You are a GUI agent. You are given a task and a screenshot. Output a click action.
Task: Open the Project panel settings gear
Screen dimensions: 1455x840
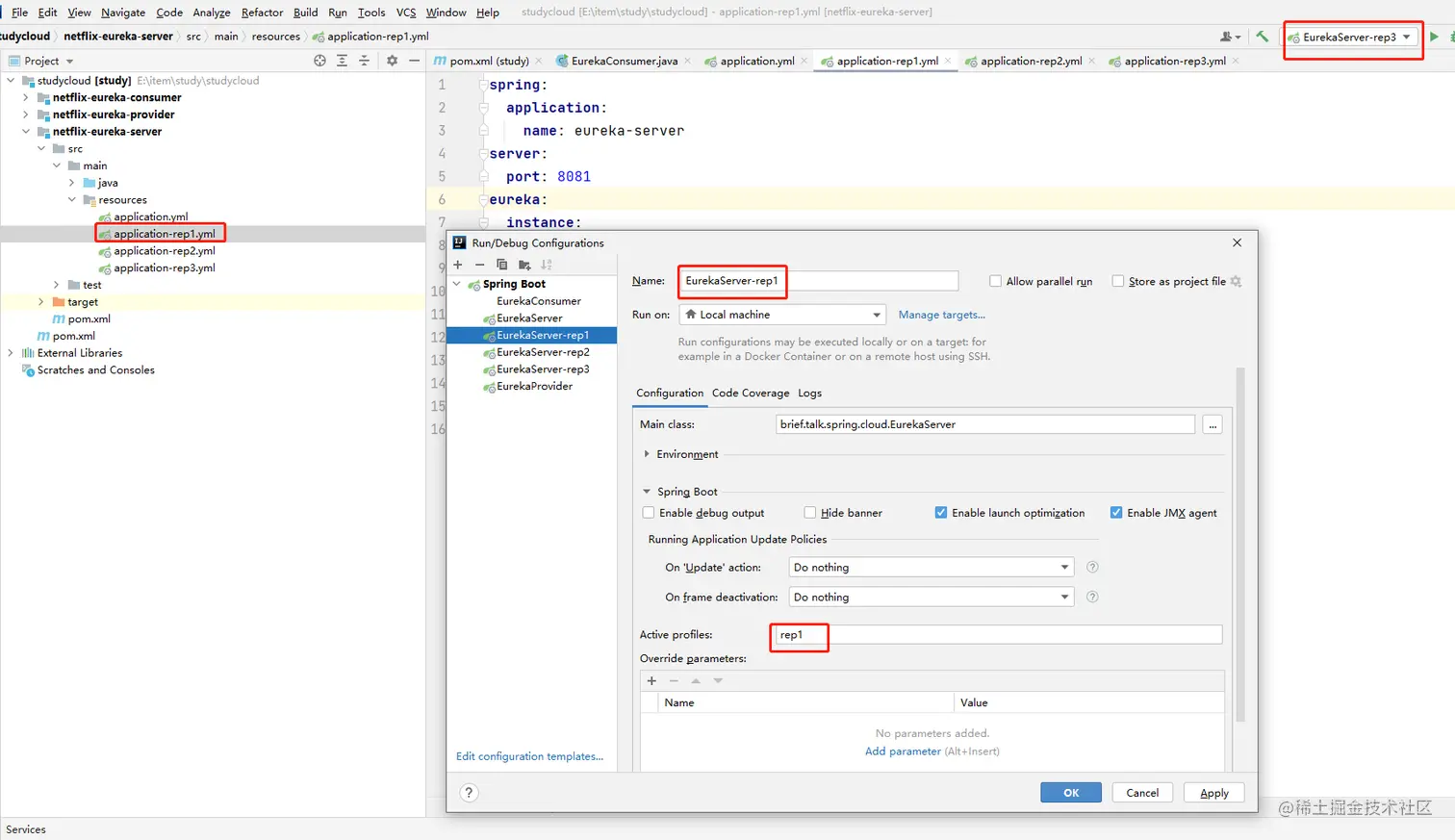coord(392,61)
